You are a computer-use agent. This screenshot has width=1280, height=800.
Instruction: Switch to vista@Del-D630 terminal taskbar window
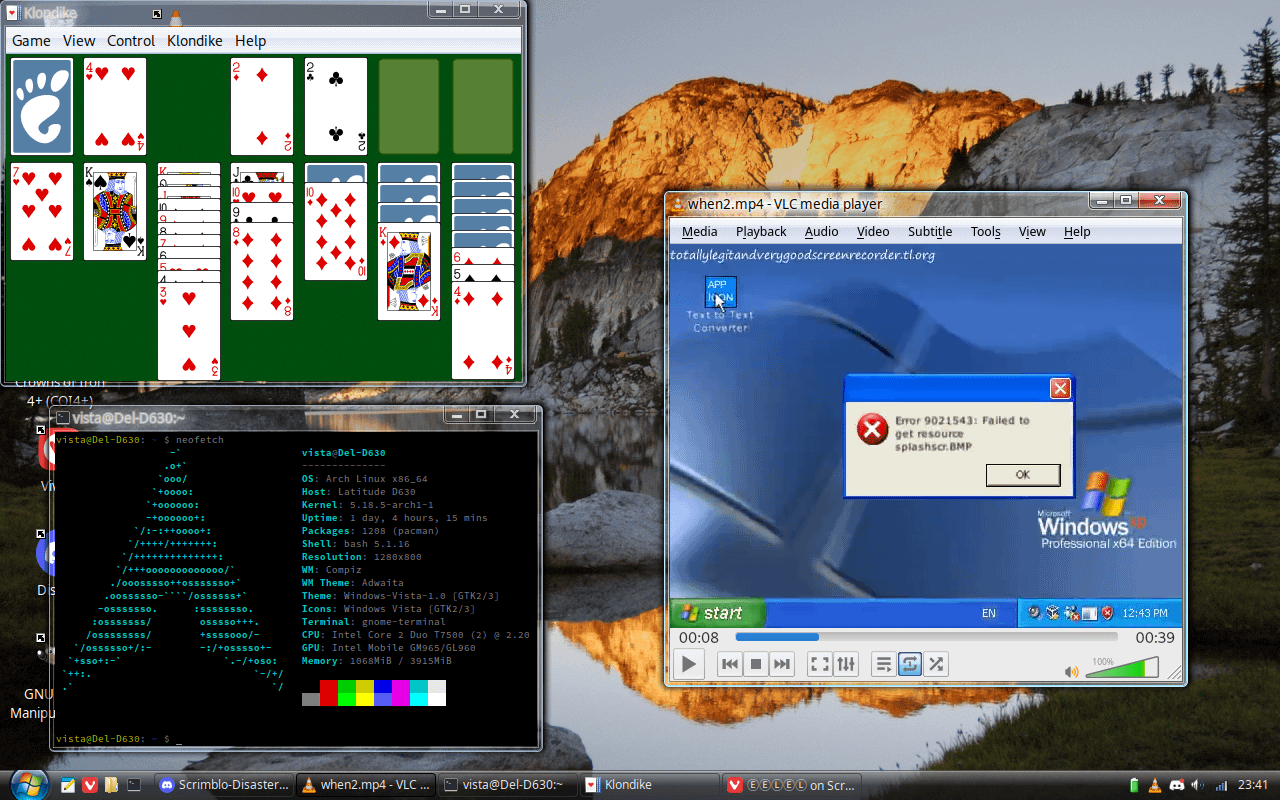pos(508,785)
